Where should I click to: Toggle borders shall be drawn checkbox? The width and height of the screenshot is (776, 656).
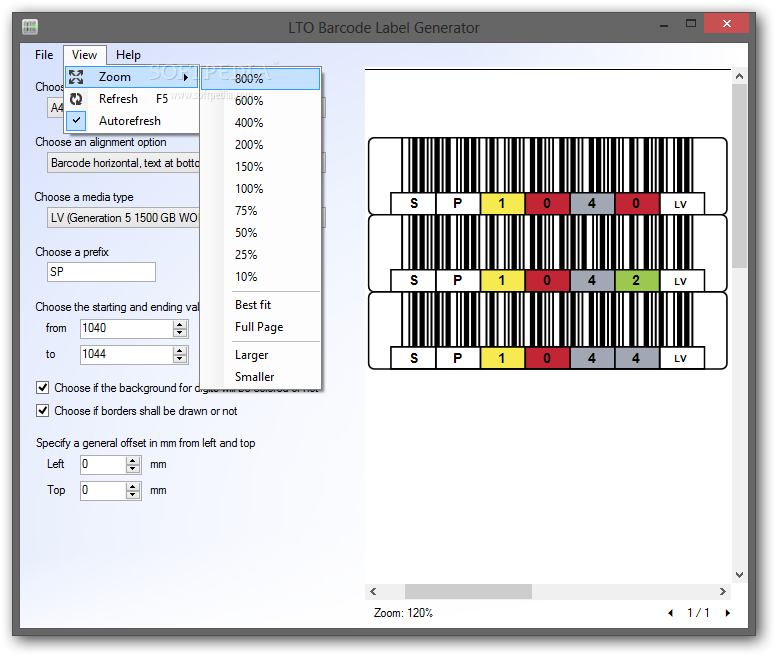click(x=43, y=411)
